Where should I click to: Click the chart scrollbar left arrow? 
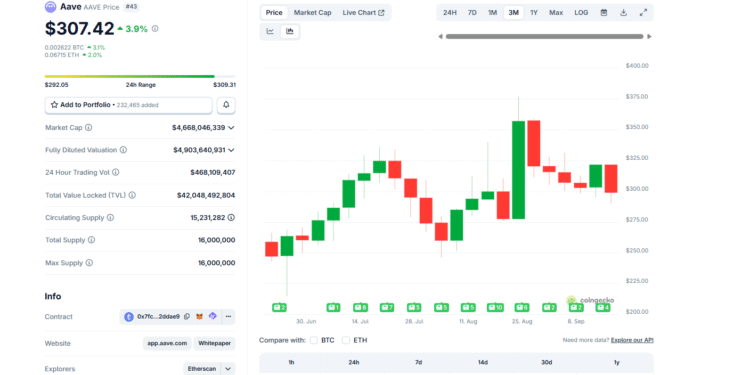(441, 36)
